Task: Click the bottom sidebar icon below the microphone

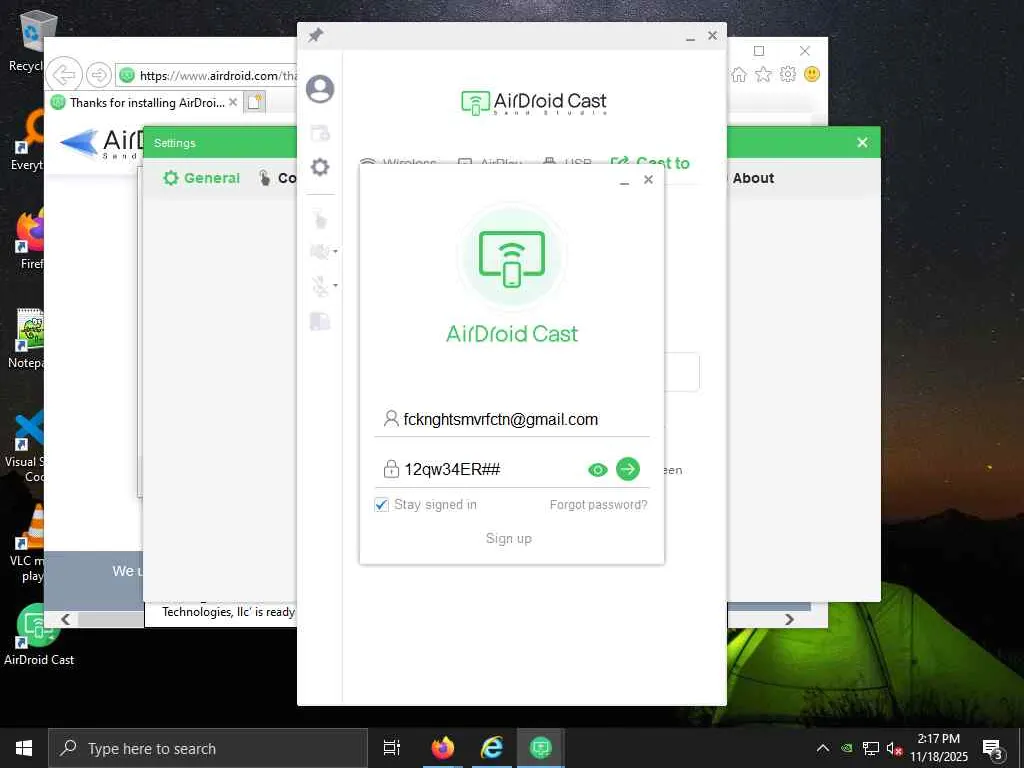Action: pos(320,321)
